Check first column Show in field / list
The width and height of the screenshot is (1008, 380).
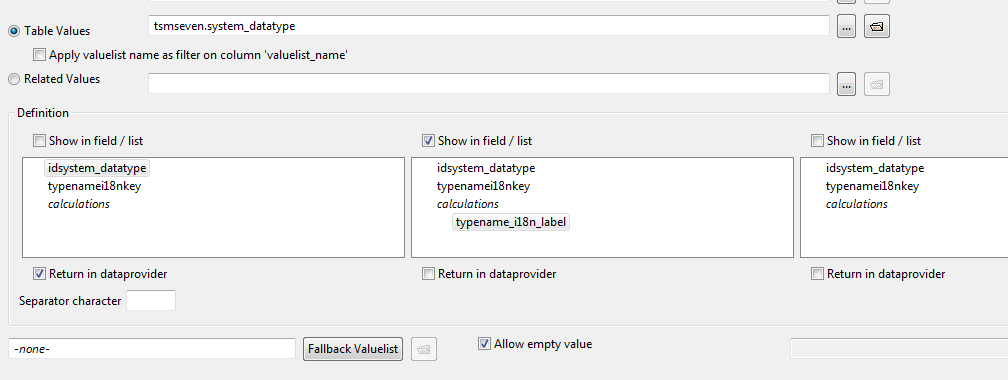[40, 141]
